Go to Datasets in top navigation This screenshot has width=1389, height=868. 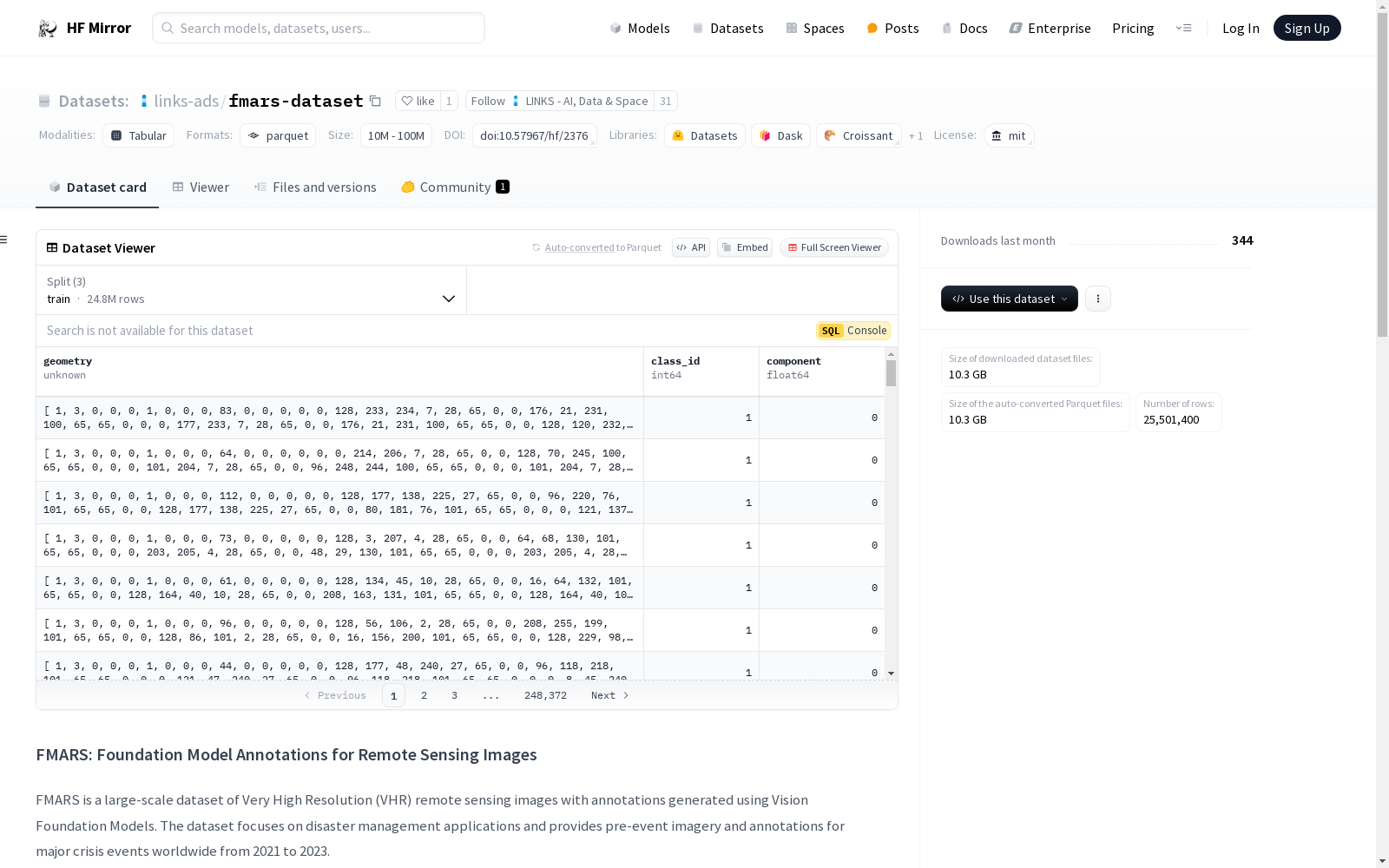pos(727,29)
